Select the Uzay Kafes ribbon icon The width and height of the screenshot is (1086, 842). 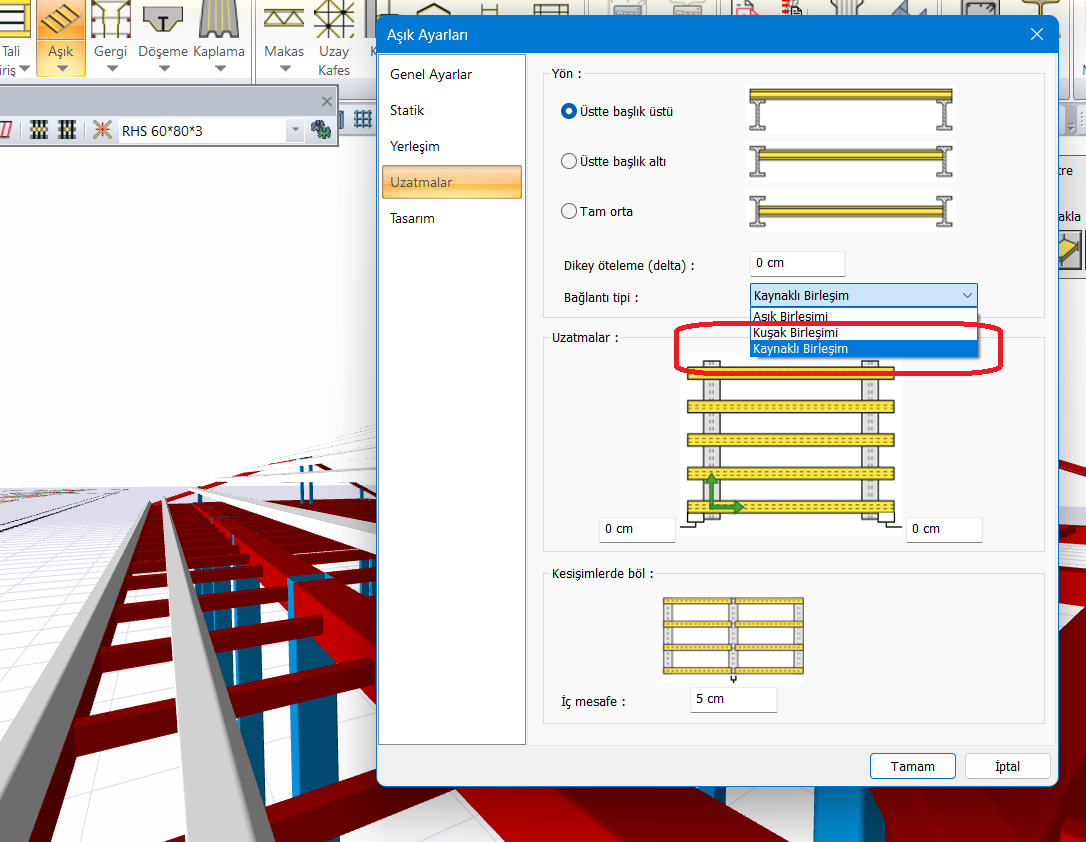(334, 19)
